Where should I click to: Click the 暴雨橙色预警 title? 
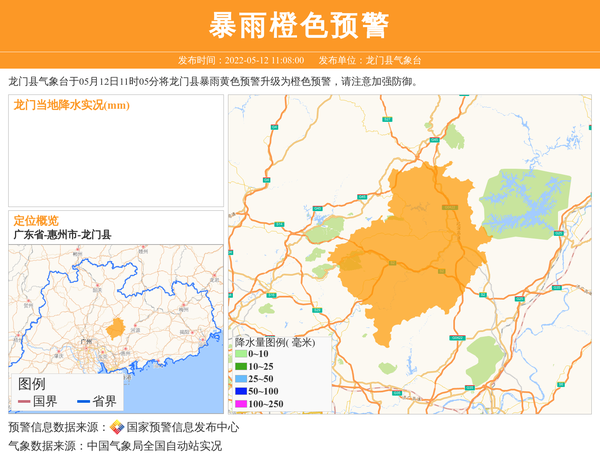coord(299,25)
